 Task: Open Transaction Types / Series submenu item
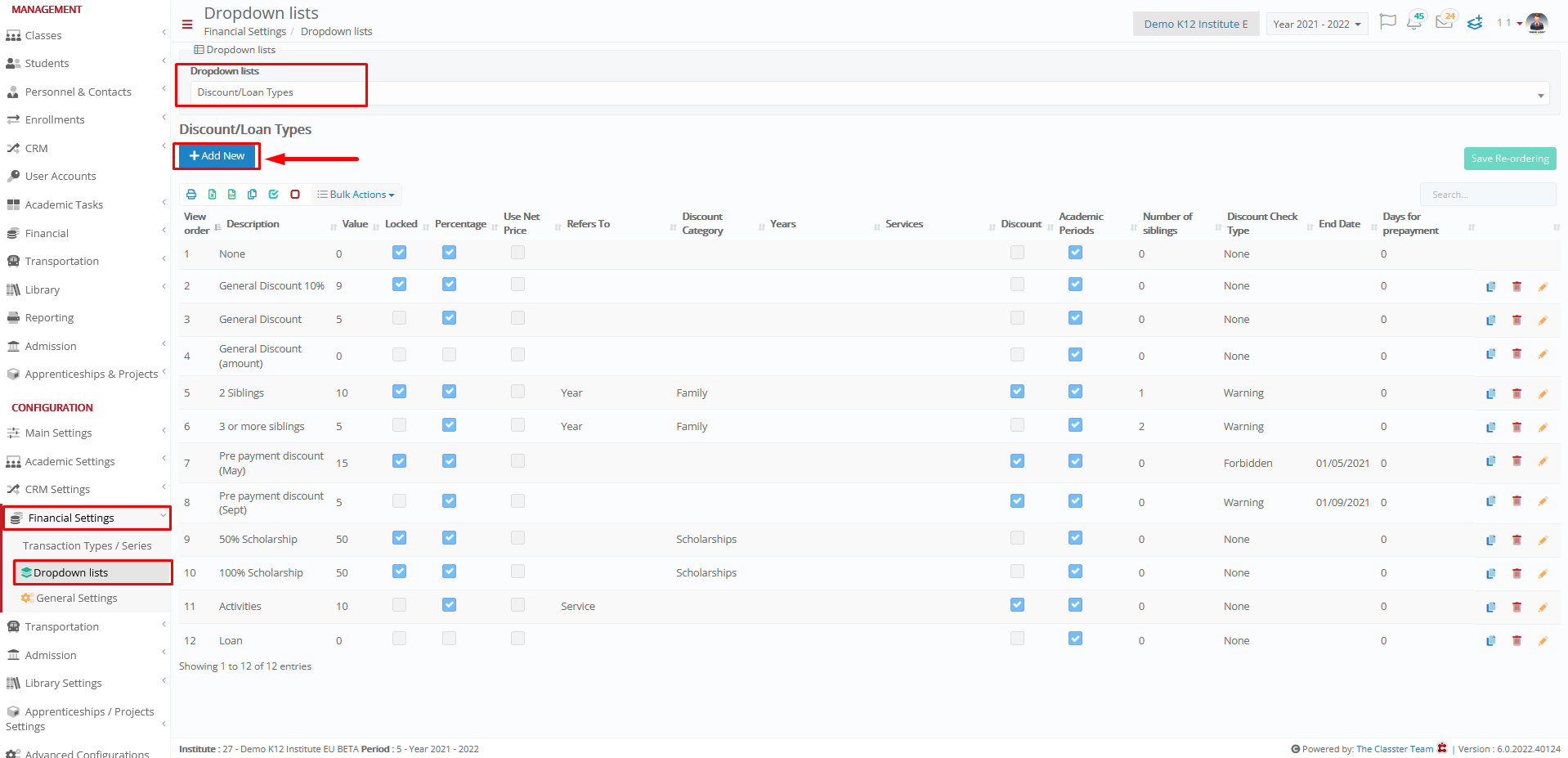coord(87,545)
